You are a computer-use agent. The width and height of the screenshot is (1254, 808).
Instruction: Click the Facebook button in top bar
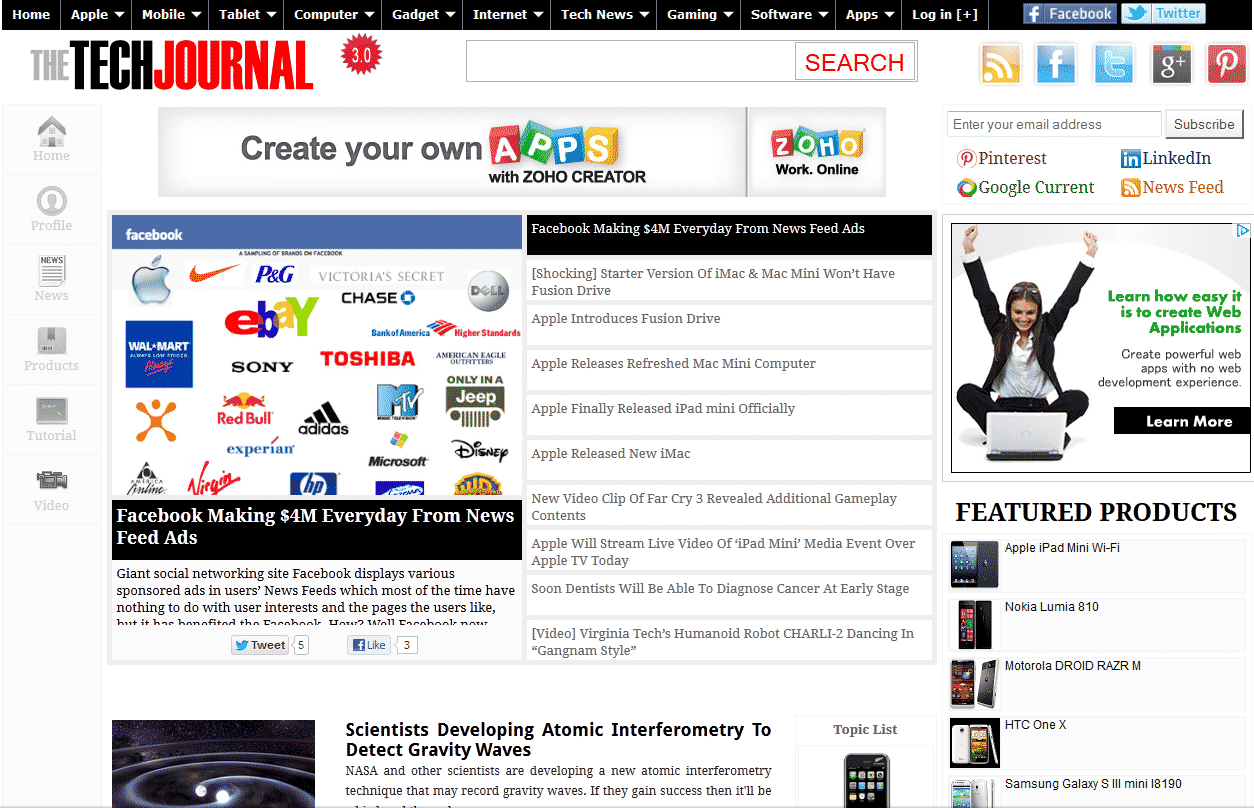1069,14
